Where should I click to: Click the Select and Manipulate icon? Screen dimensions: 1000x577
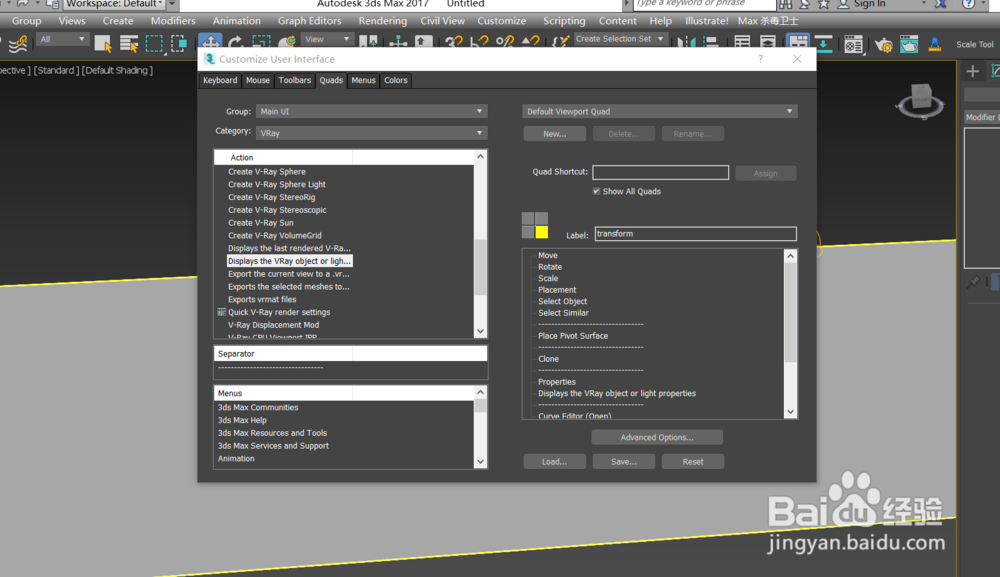tap(398, 43)
